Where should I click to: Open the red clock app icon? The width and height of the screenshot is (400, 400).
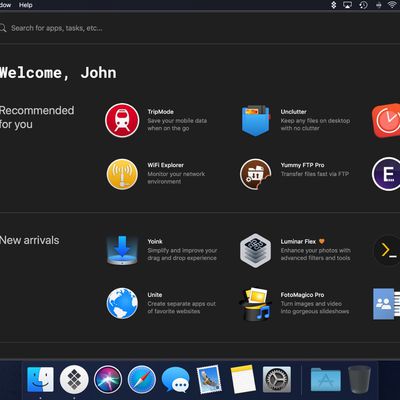point(387,120)
